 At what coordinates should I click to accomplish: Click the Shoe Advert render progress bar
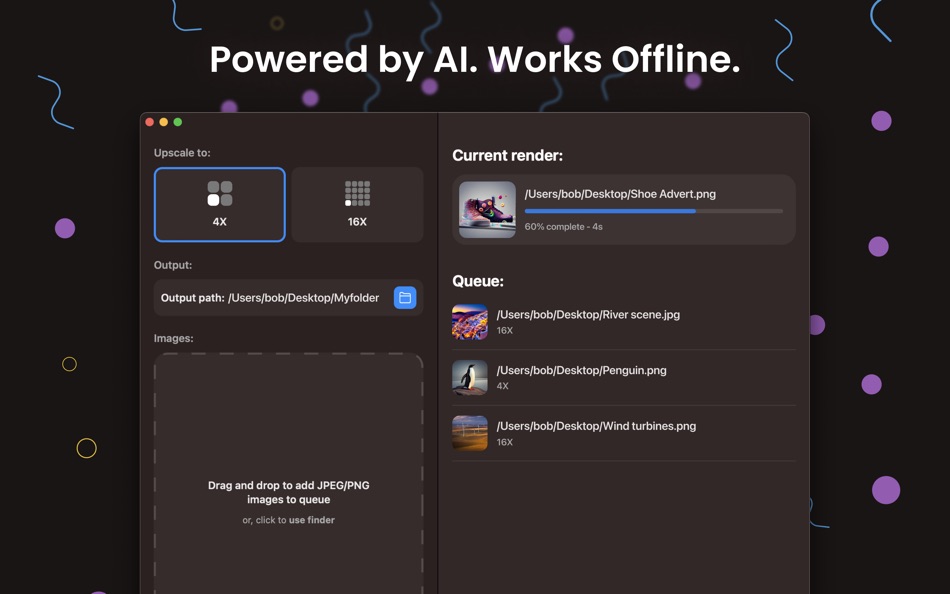(x=654, y=211)
